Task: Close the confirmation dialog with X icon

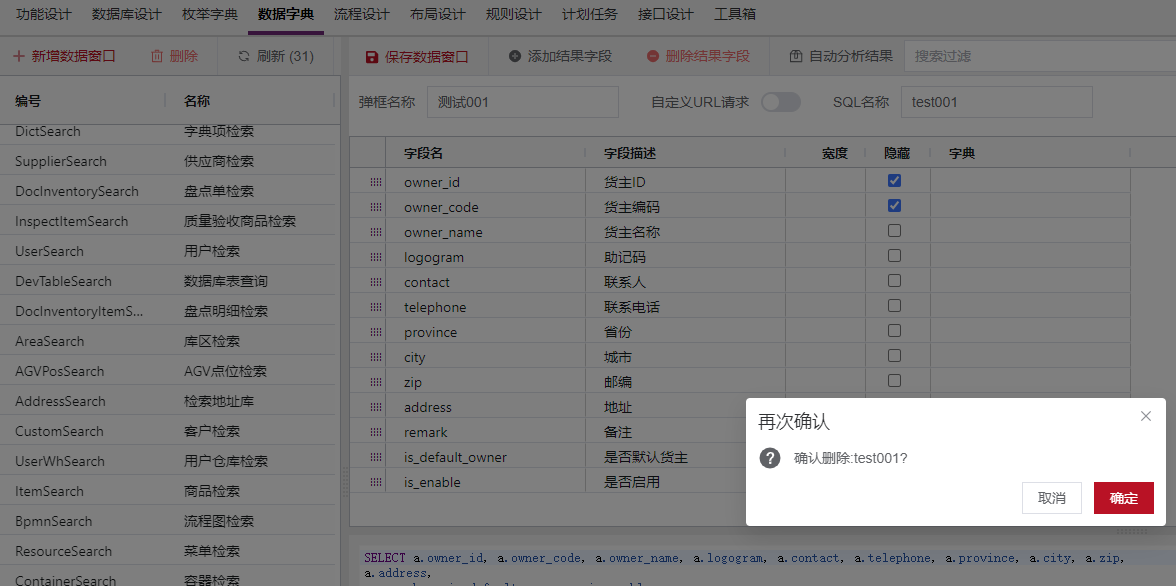Action: point(1146,416)
